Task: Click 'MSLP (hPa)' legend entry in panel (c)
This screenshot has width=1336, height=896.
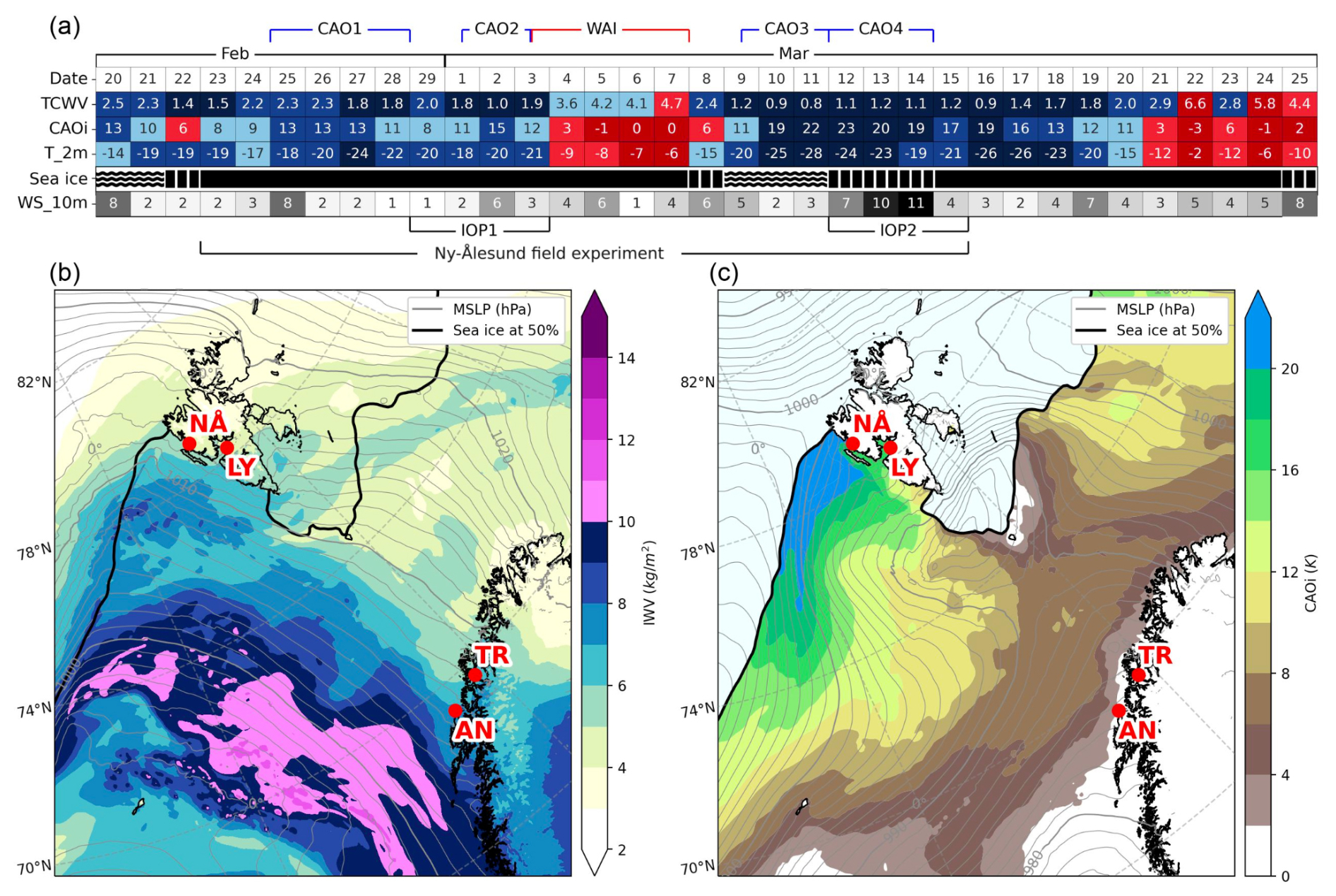Action: tap(1155, 309)
